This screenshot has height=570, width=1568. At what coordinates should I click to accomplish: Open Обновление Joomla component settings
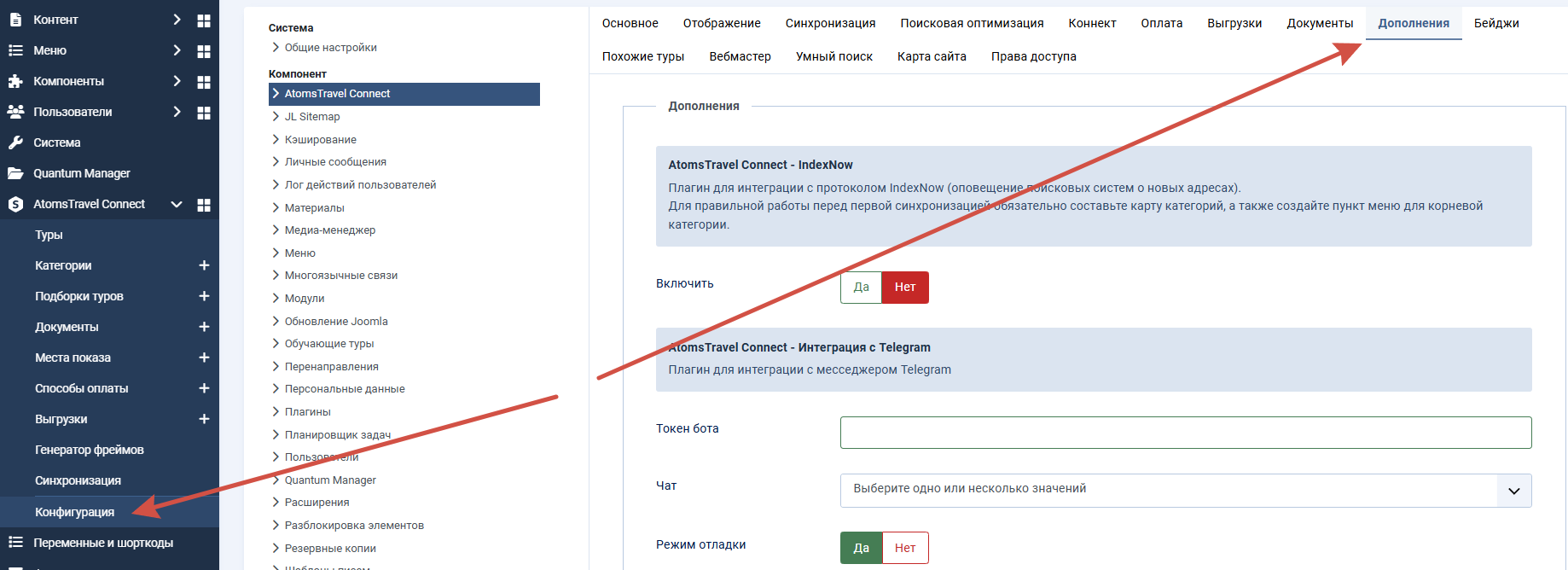point(335,322)
